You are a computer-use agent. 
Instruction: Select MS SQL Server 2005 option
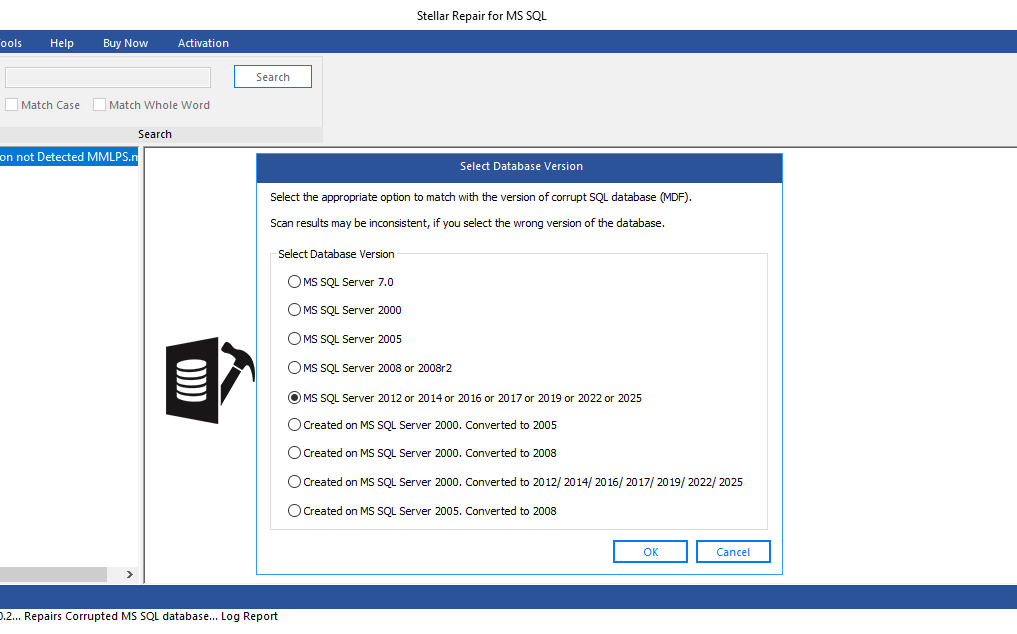point(344,339)
